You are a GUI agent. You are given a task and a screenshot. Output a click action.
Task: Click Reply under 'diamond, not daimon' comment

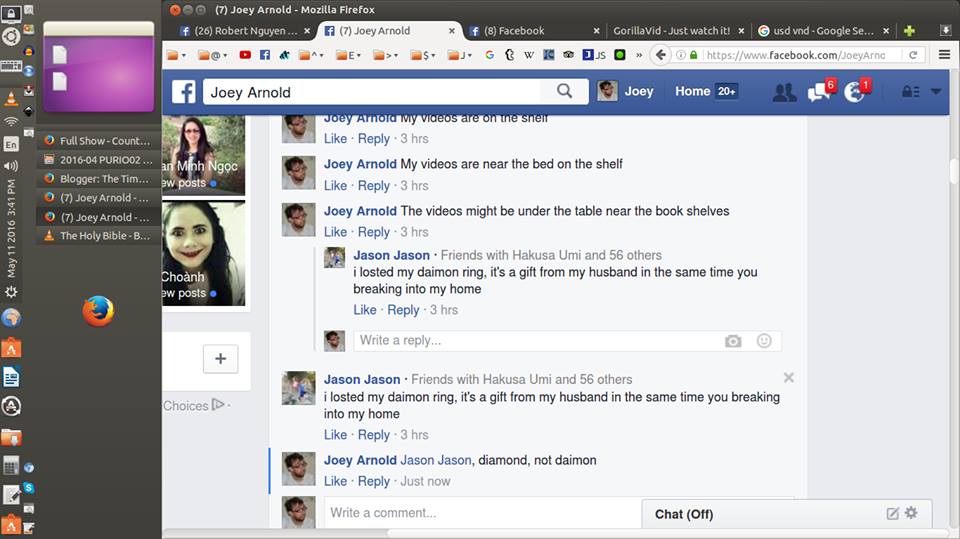(373, 481)
